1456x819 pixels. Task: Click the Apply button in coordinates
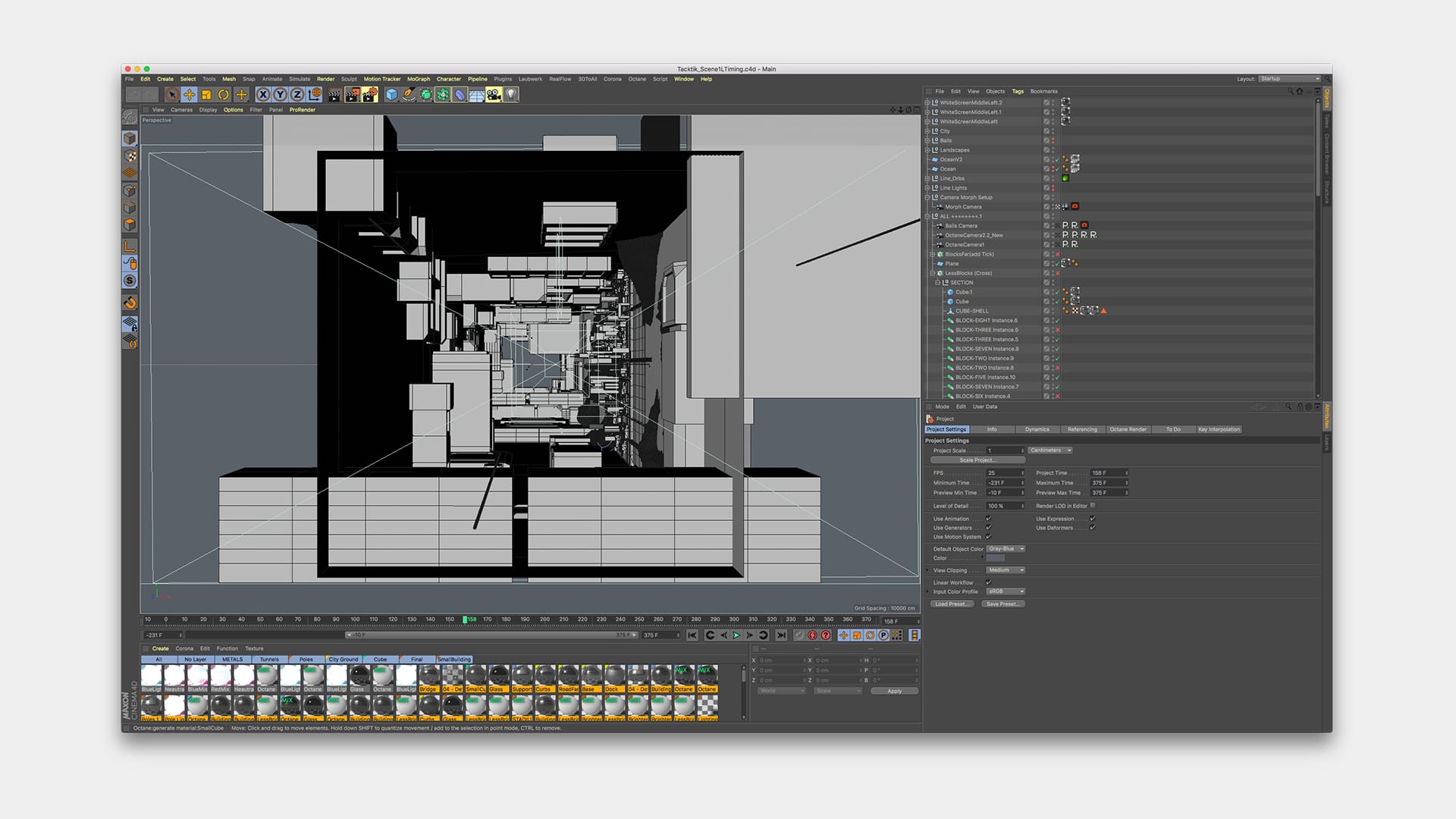(x=894, y=692)
